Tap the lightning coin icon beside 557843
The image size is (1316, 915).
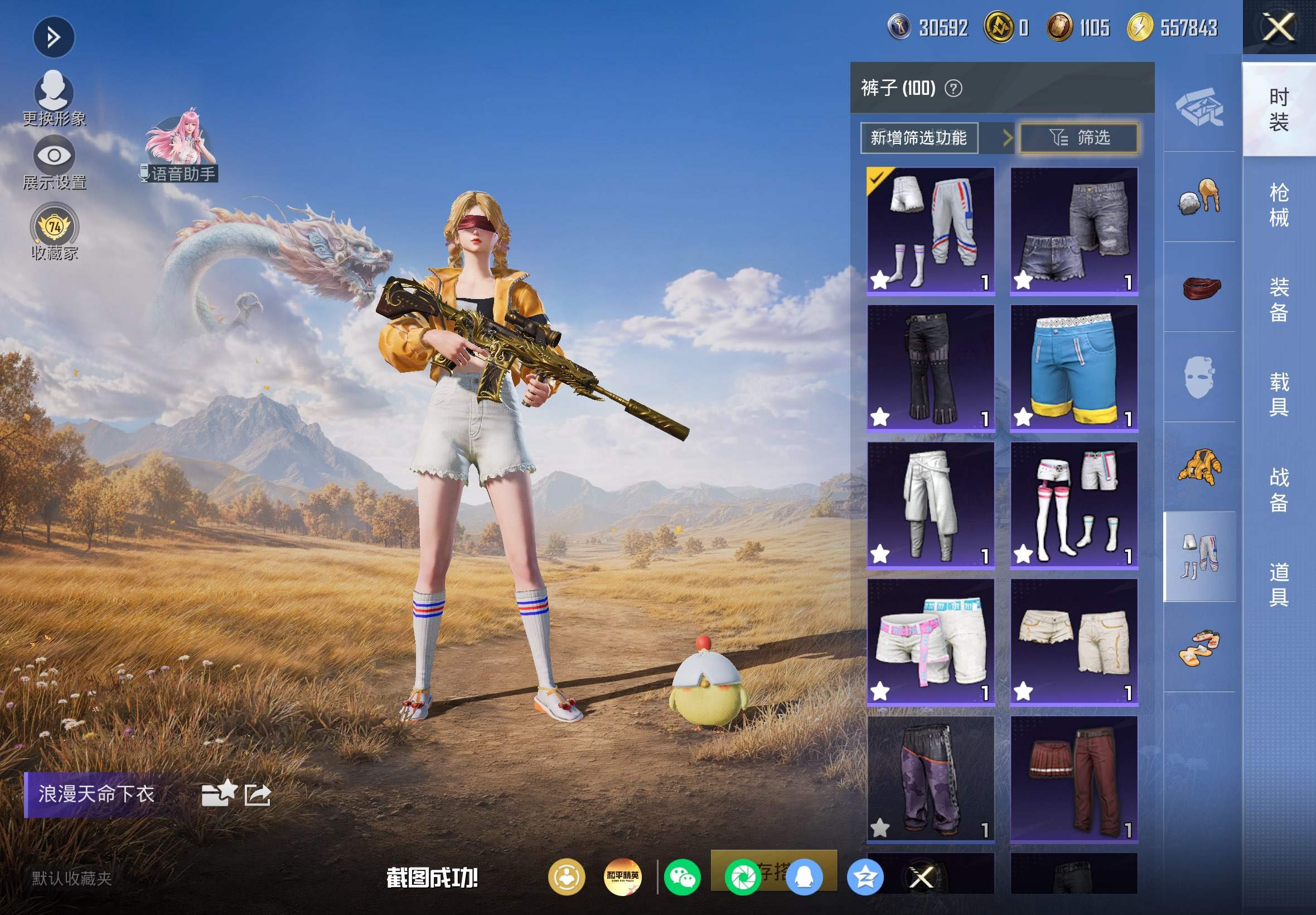point(1140,27)
